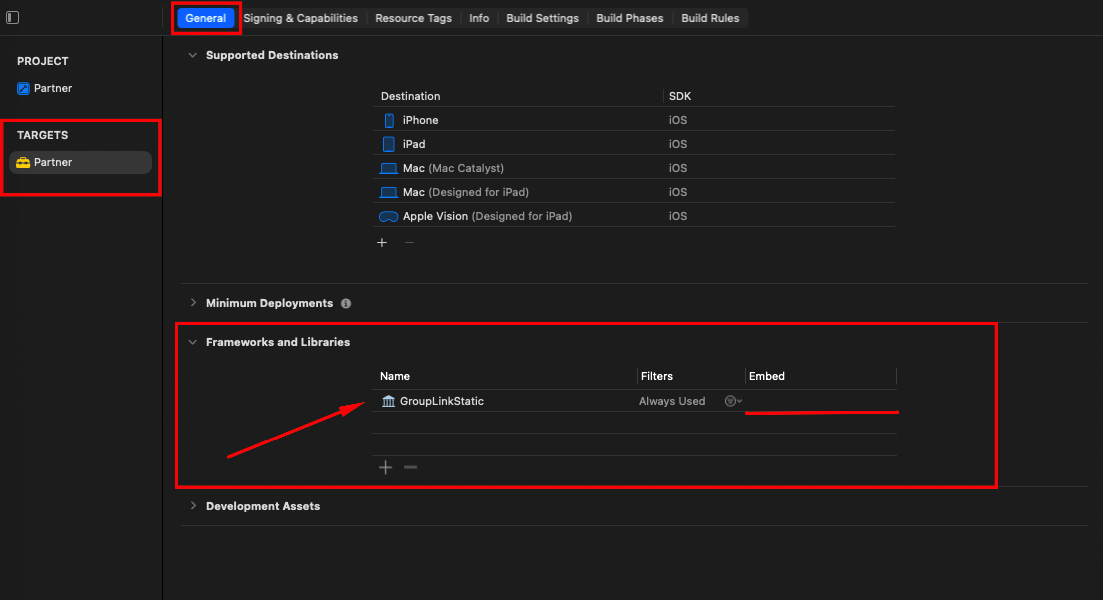
Task: Select the iPhone destination name
Action: point(421,120)
